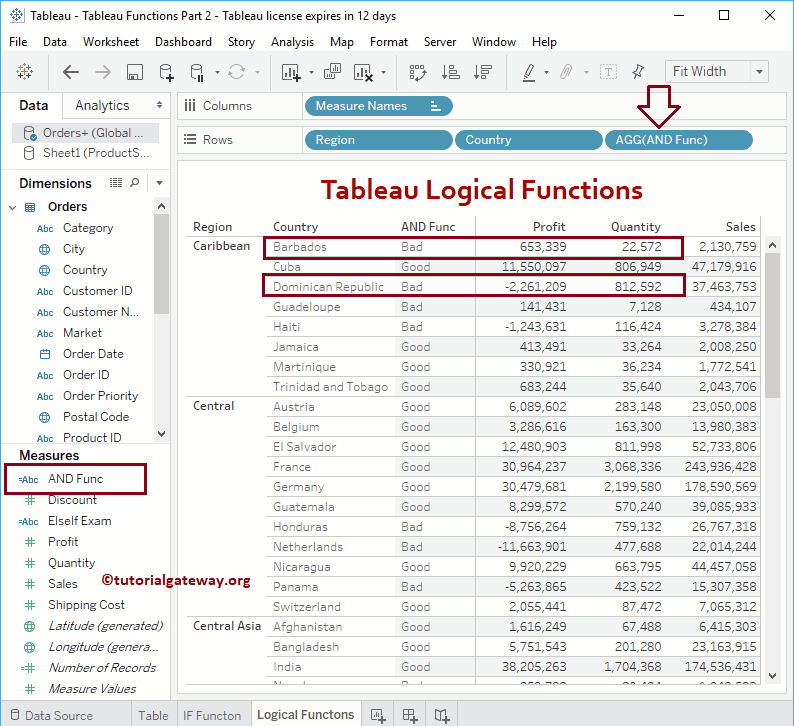
Task: Save workbook using the floppy disk icon
Action: point(134,72)
